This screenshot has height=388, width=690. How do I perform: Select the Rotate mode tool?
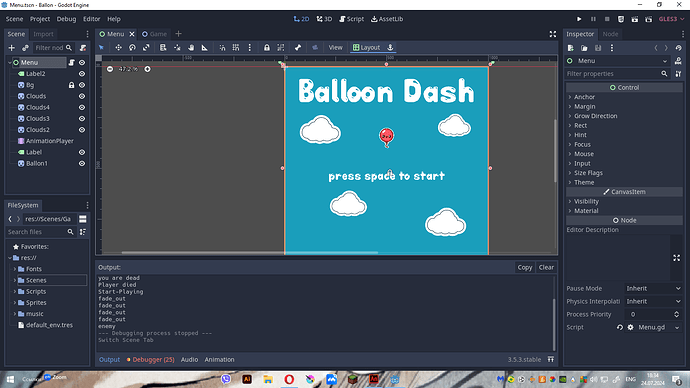pyautogui.click(x=132, y=48)
